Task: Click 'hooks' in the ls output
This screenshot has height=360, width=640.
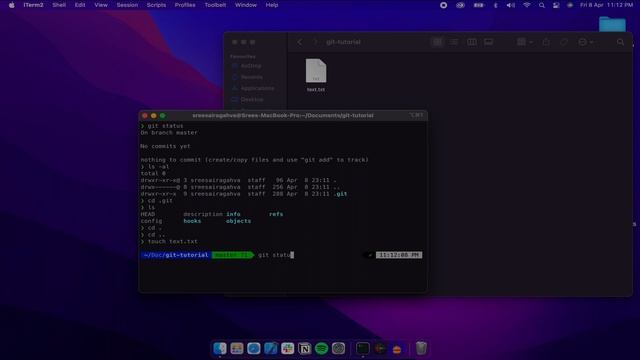Action: (192, 221)
